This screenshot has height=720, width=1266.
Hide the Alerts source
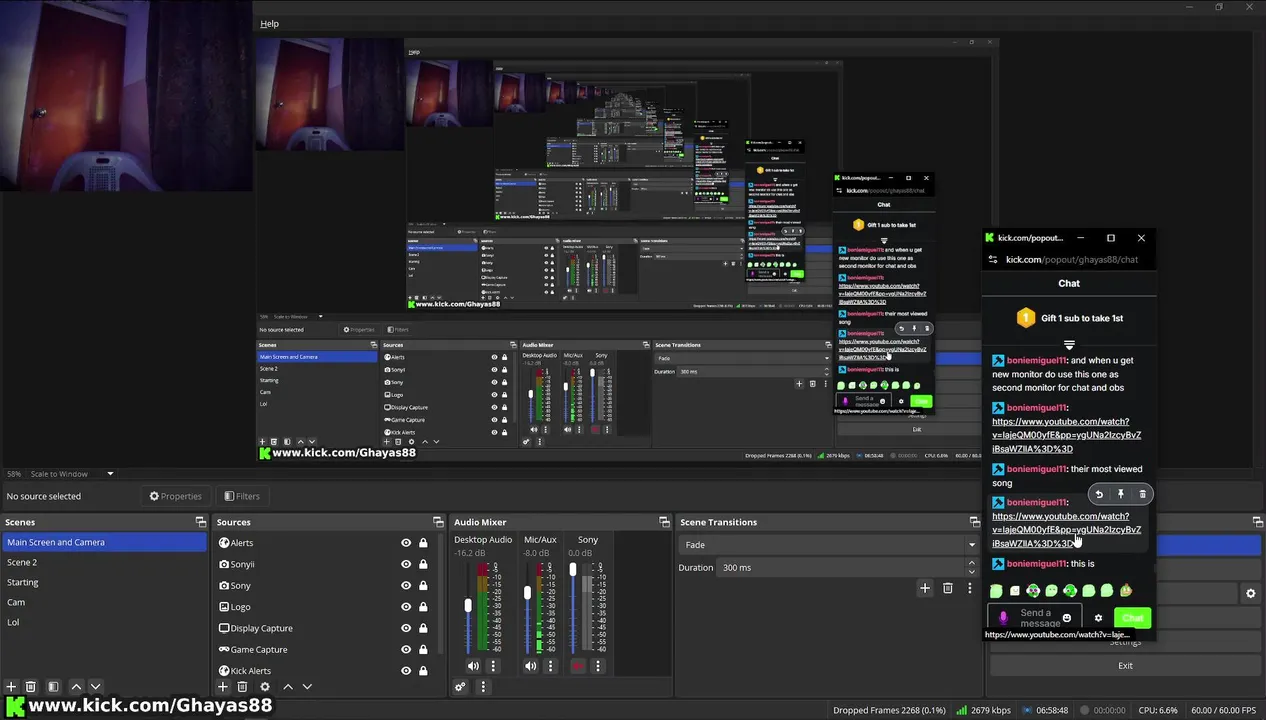pos(406,543)
